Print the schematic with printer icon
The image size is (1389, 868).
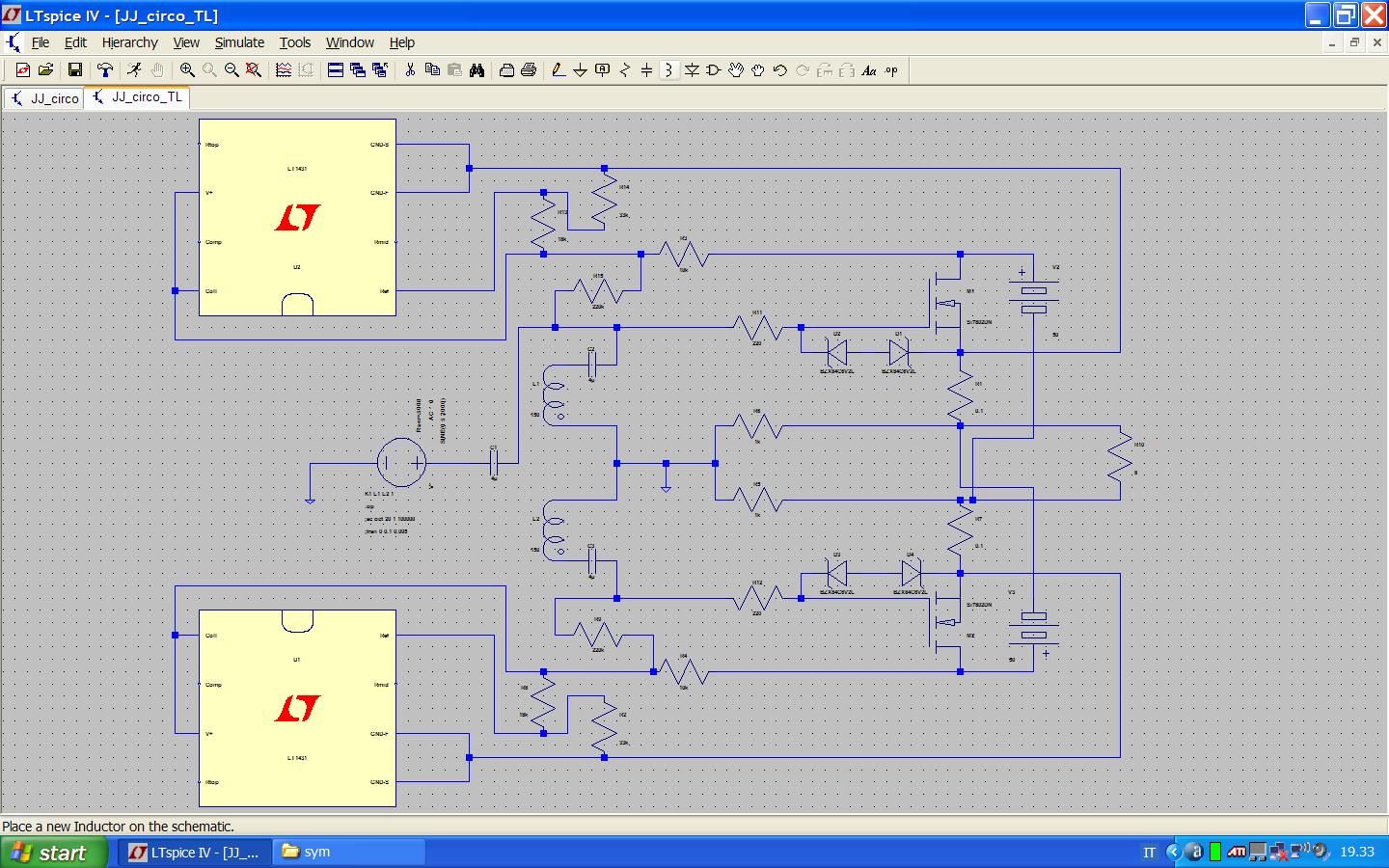pos(529,70)
